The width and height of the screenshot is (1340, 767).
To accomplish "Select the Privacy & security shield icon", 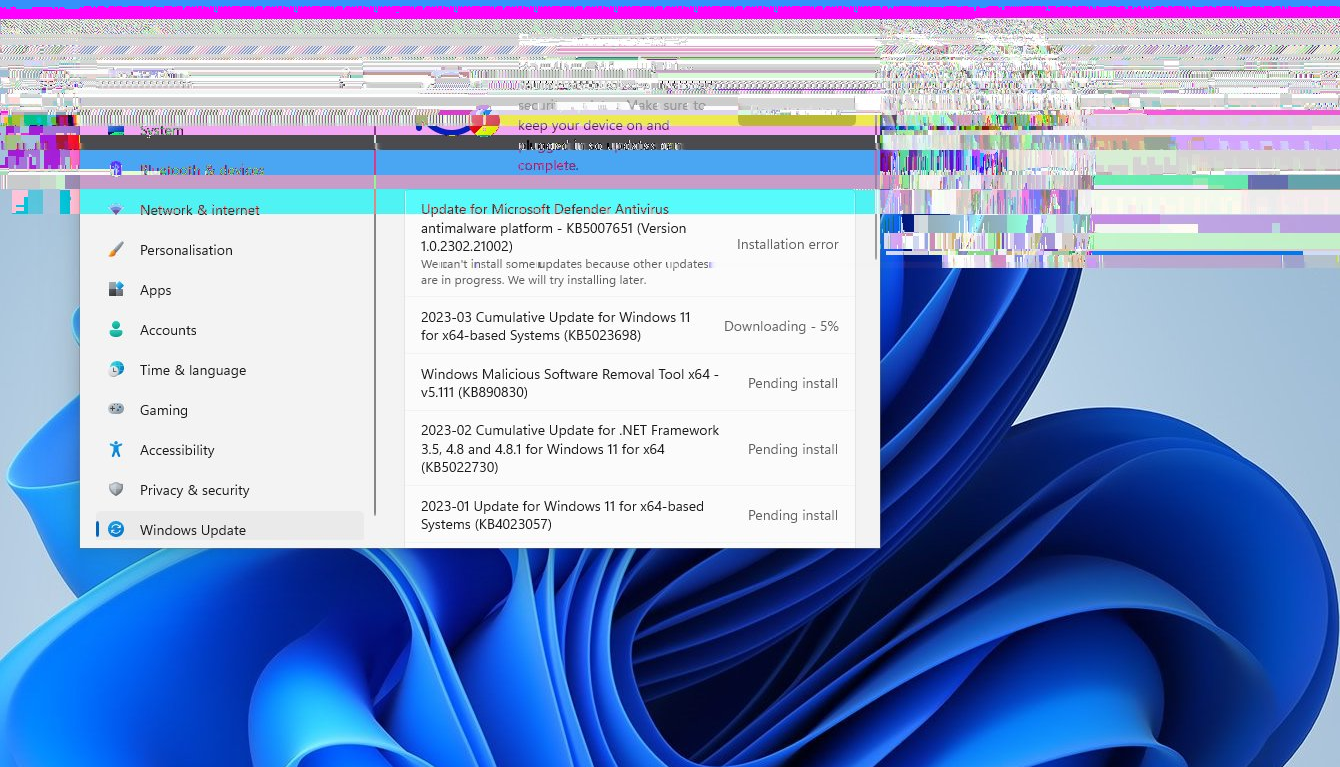I will tap(116, 490).
